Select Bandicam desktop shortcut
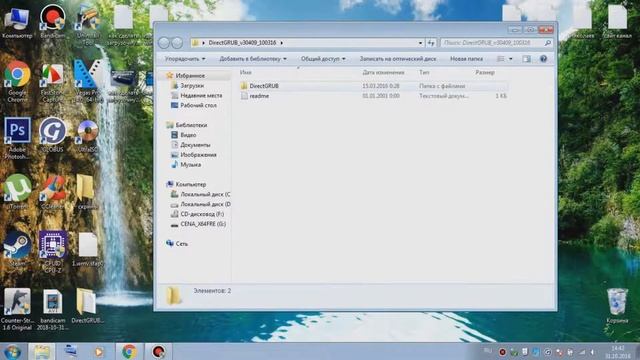The width and height of the screenshot is (640, 360). tap(53, 21)
